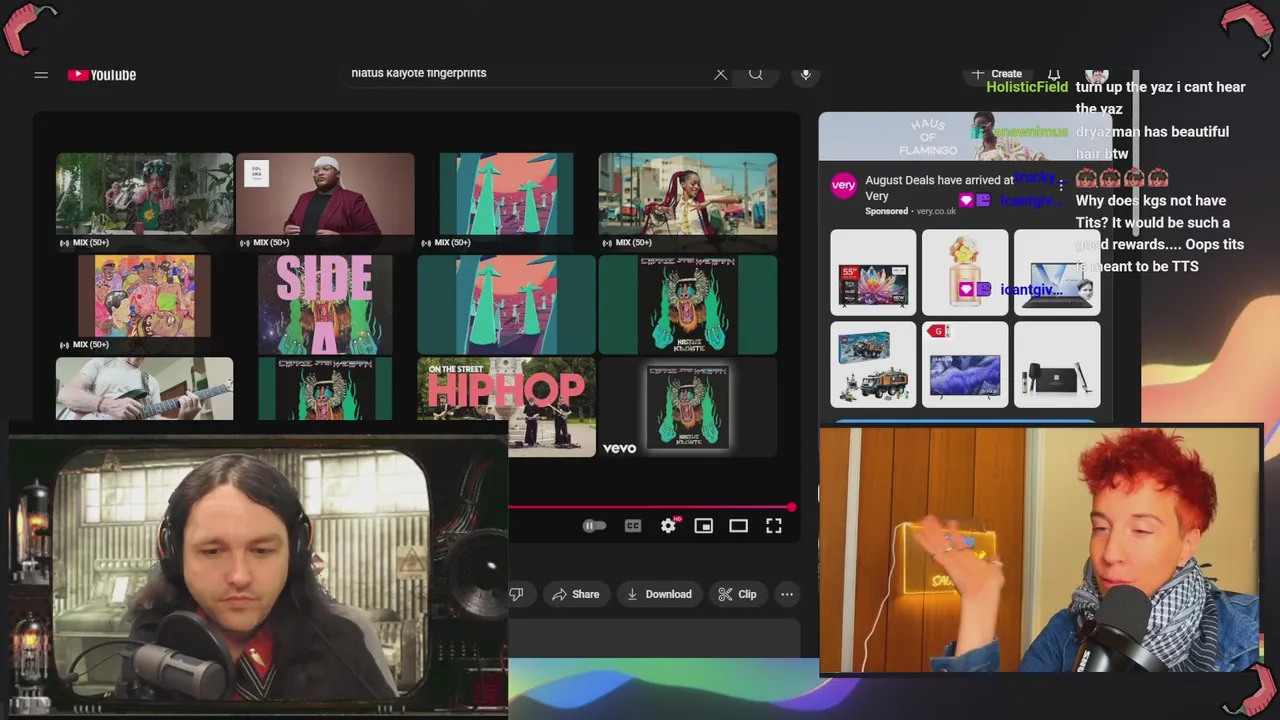Click chat message 'dryazman has beautiful hair btw'
Image resolution: width=1280 pixels, height=720 pixels.
click(1152, 142)
